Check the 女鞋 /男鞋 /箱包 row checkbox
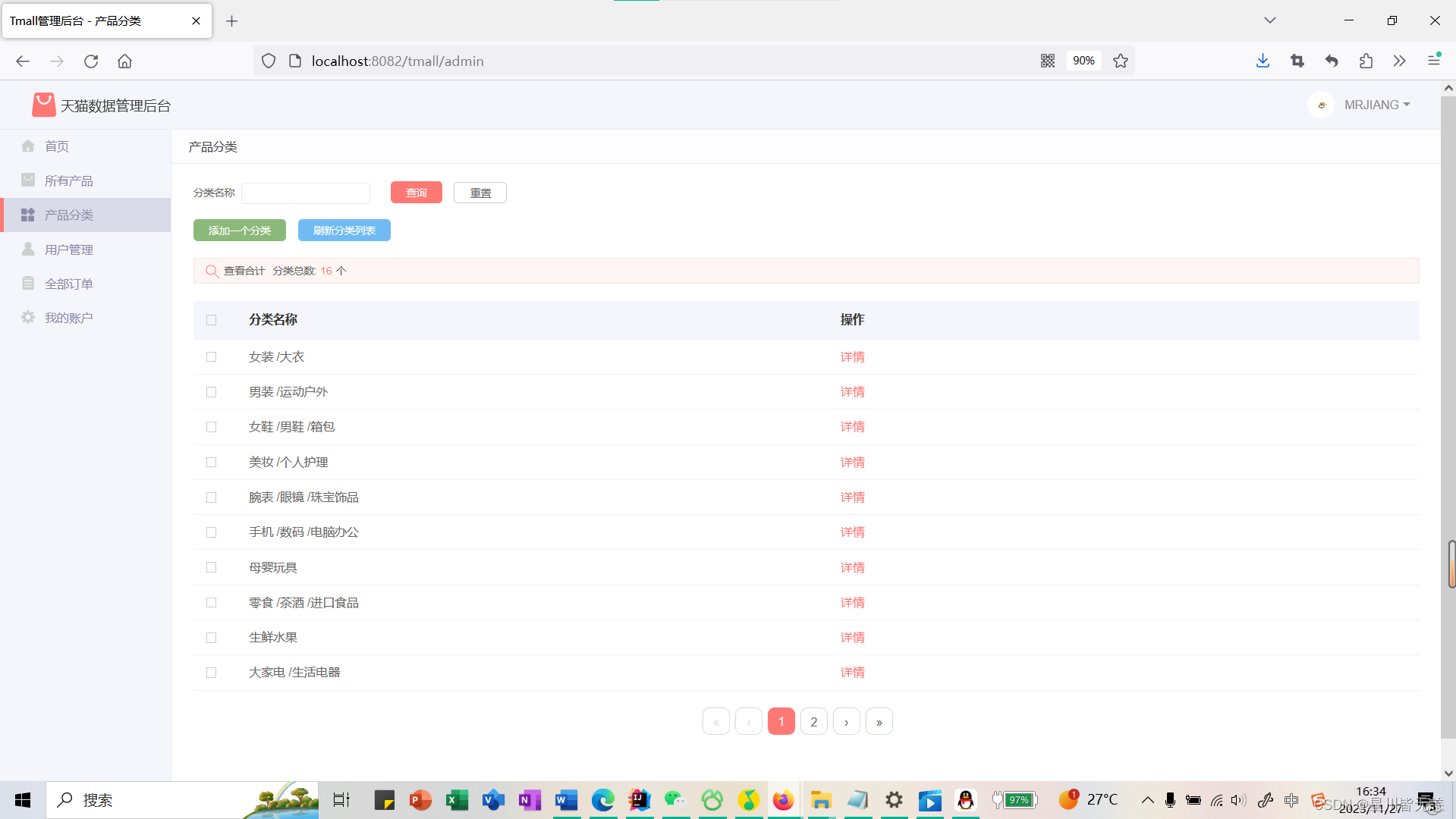Viewport: 1456px width, 819px height. pos(212,427)
